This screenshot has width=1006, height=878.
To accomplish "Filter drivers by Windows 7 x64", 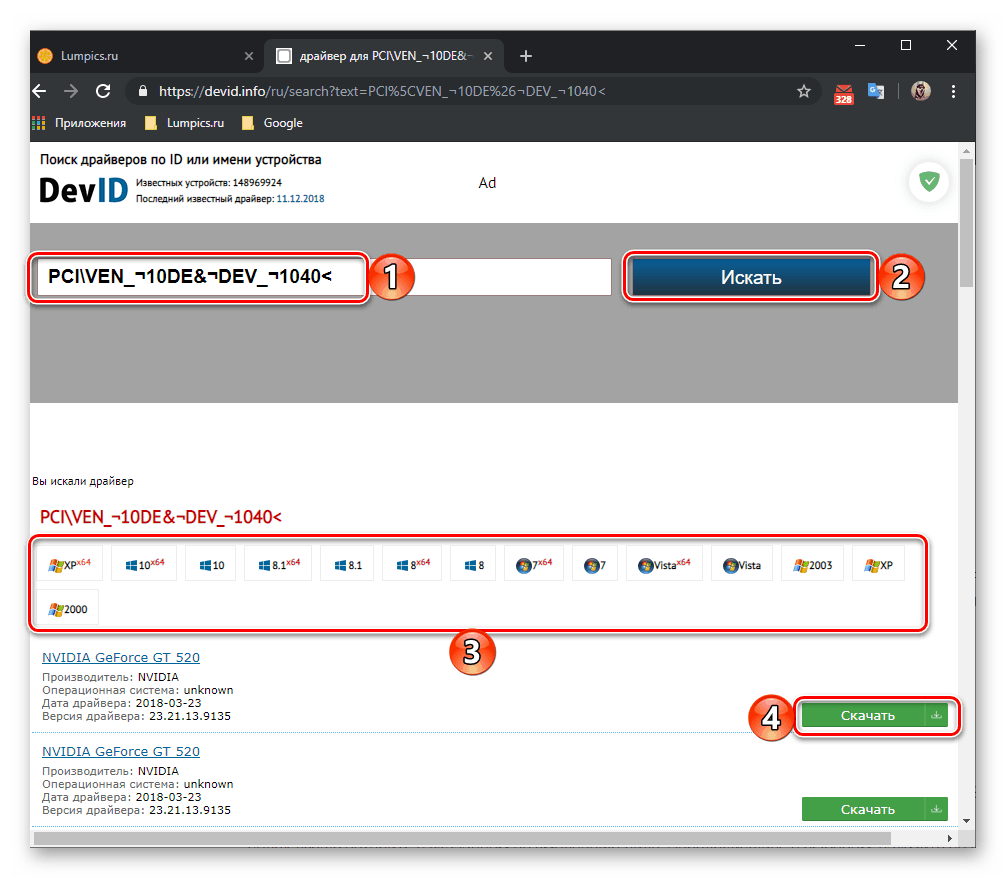I will (534, 565).
